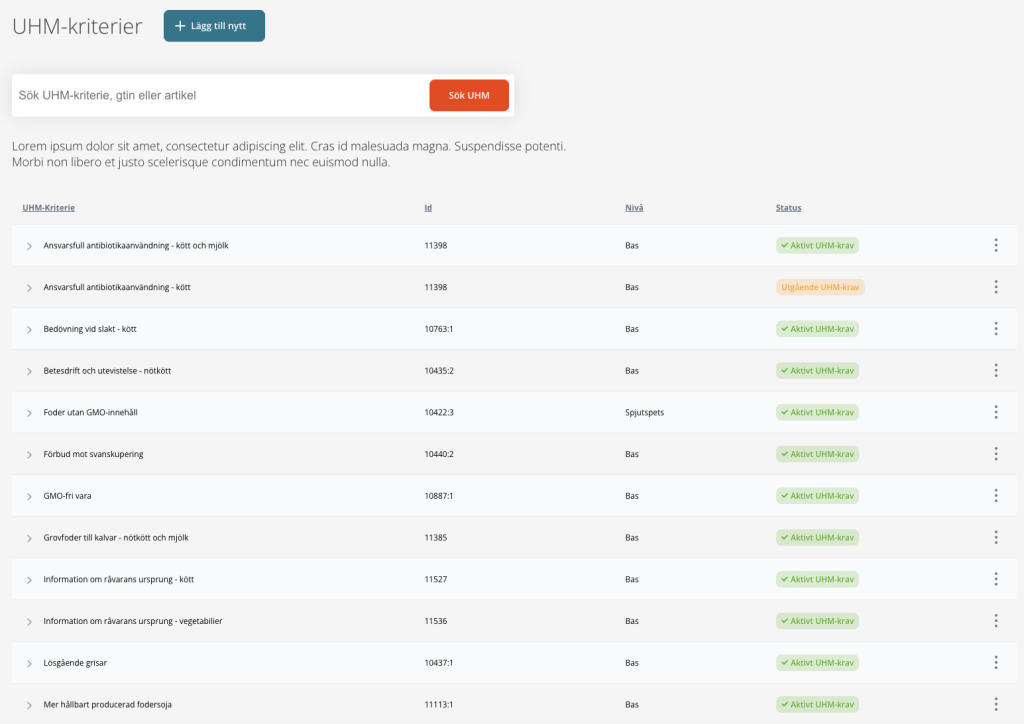The image size is (1024, 724).
Task: Select the id 10437:1 cell
Action: [x=439, y=663]
